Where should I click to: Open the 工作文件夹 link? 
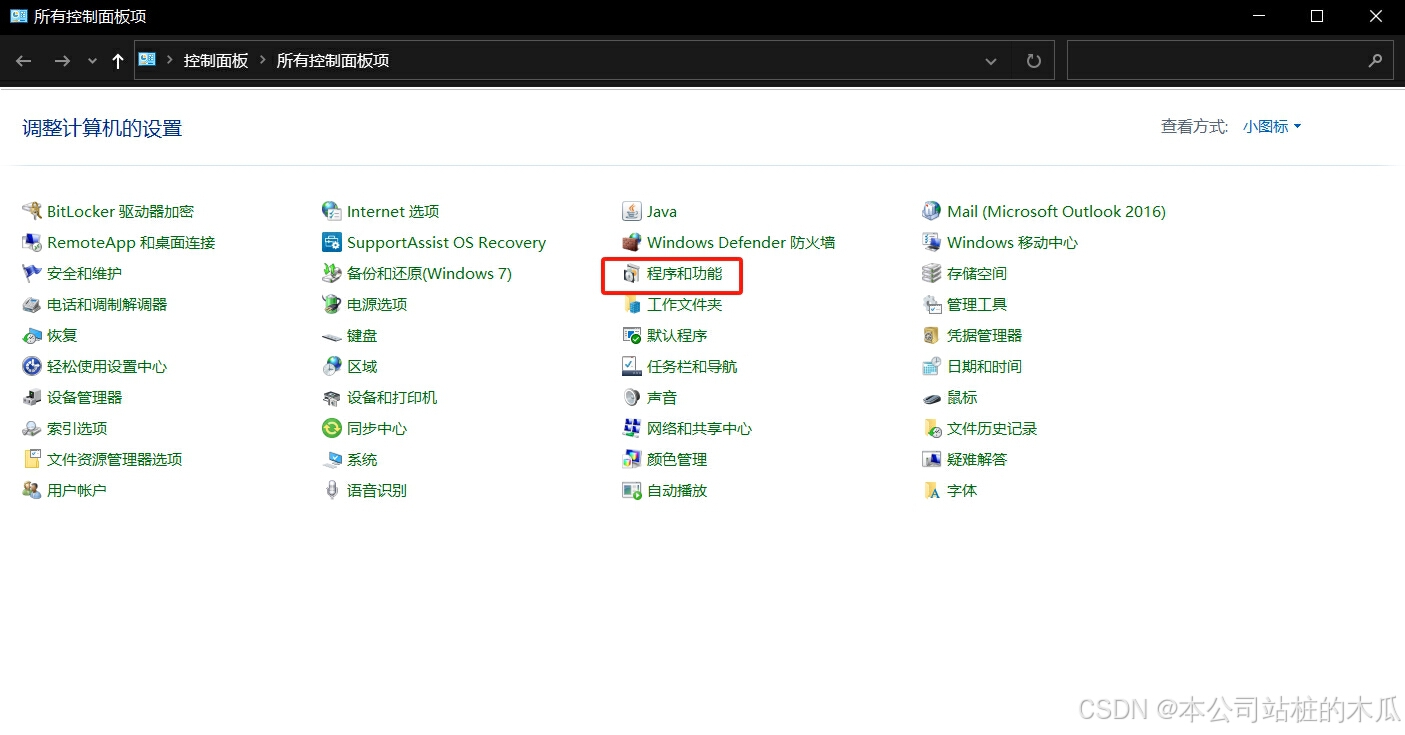(x=684, y=304)
